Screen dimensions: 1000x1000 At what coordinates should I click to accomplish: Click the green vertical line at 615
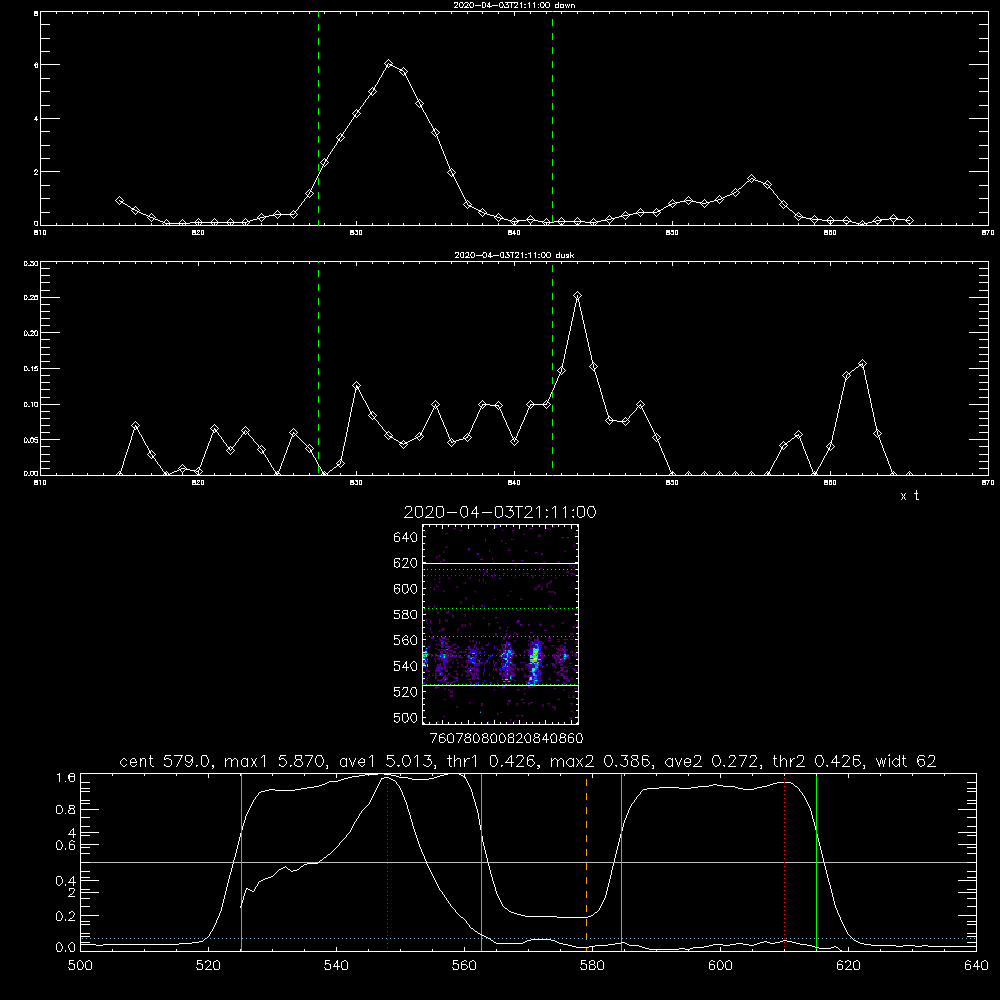pyautogui.click(x=816, y=862)
